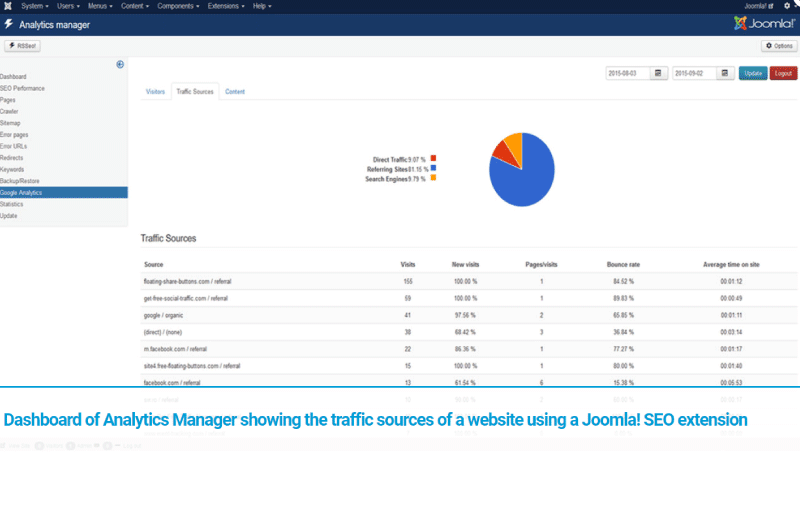Click the Traffic Sources section heading
Viewport: 800px width, 530px height.
[x=168, y=238]
